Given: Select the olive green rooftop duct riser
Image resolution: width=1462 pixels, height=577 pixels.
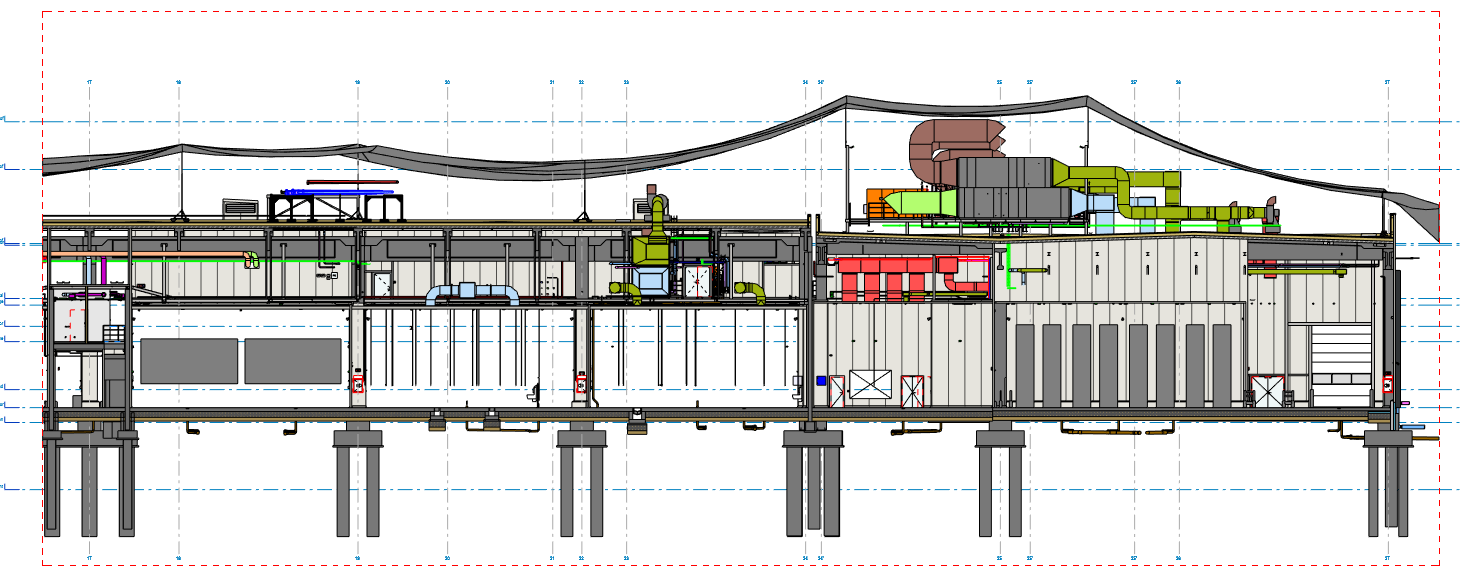Looking at the screenshot, I should (657, 215).
